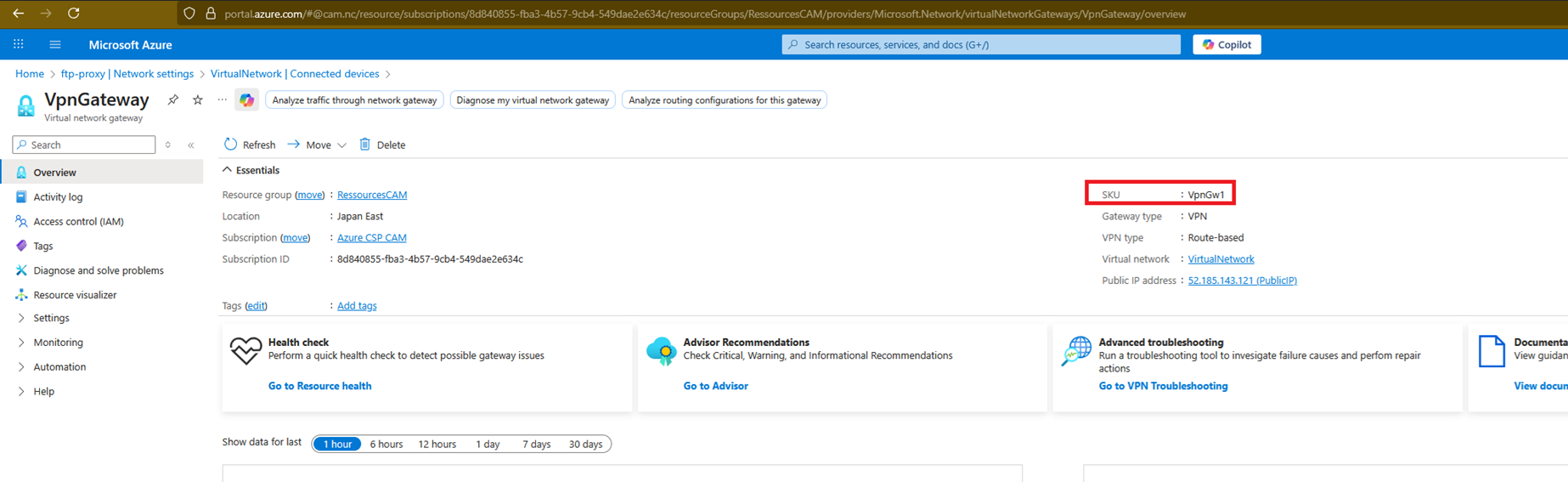The height and width of the screenshot is (482, 1568).
Task: Pin the VpnGateway resource to dashboard
Action: tap(173, 99)
